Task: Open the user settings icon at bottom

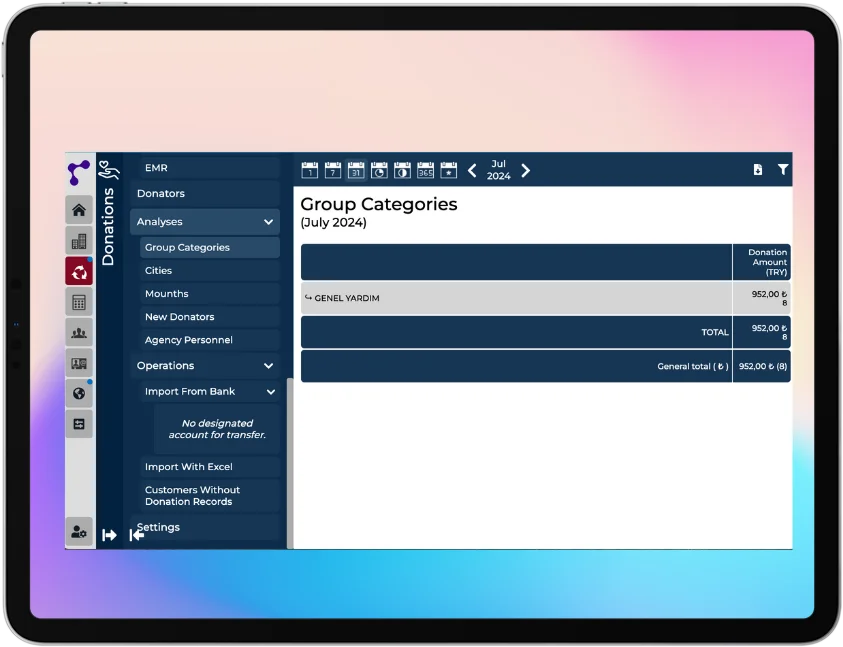Action: click(x=79, y=532)
